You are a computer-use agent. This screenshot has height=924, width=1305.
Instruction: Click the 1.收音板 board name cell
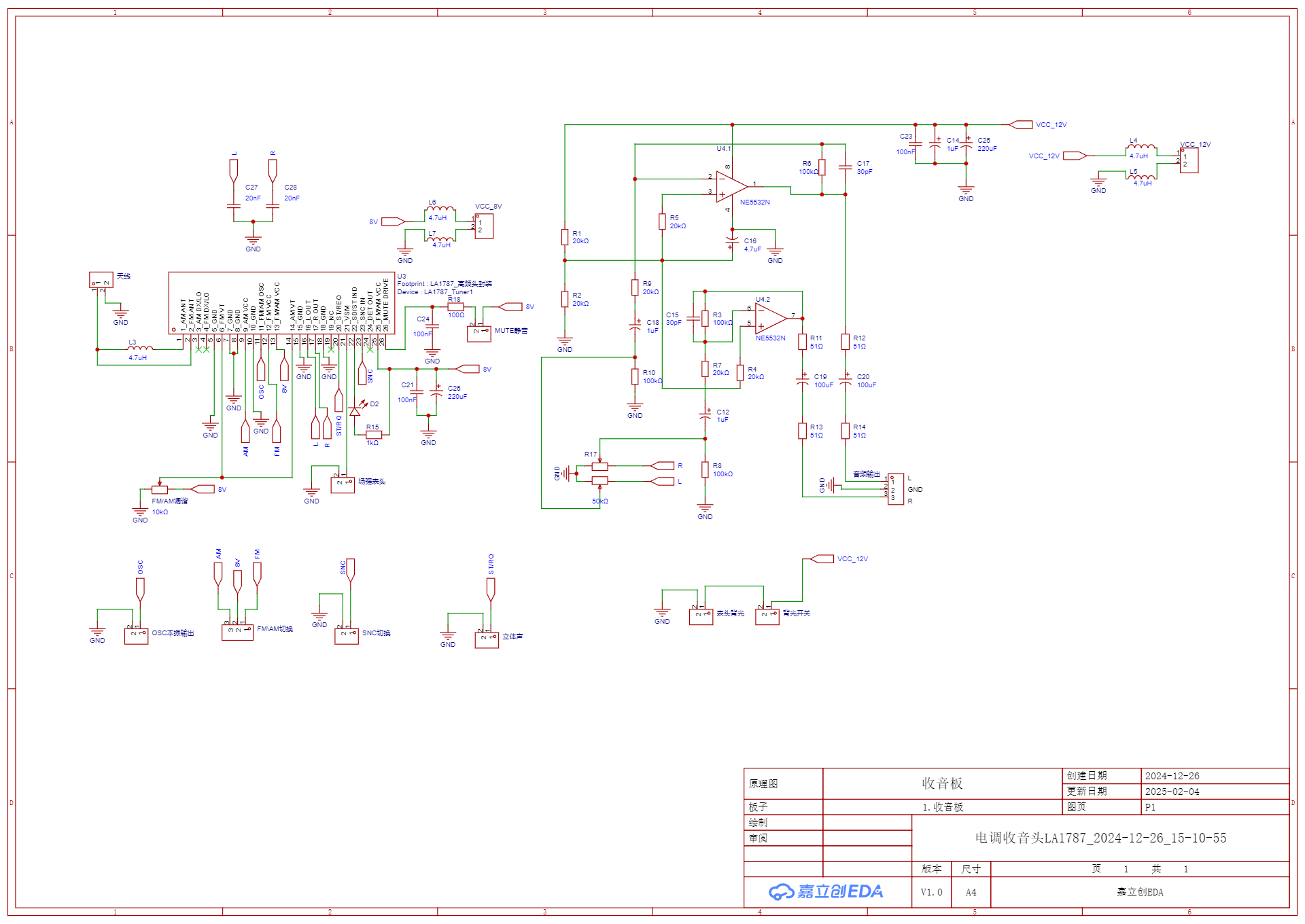click(x=942, y=807)
